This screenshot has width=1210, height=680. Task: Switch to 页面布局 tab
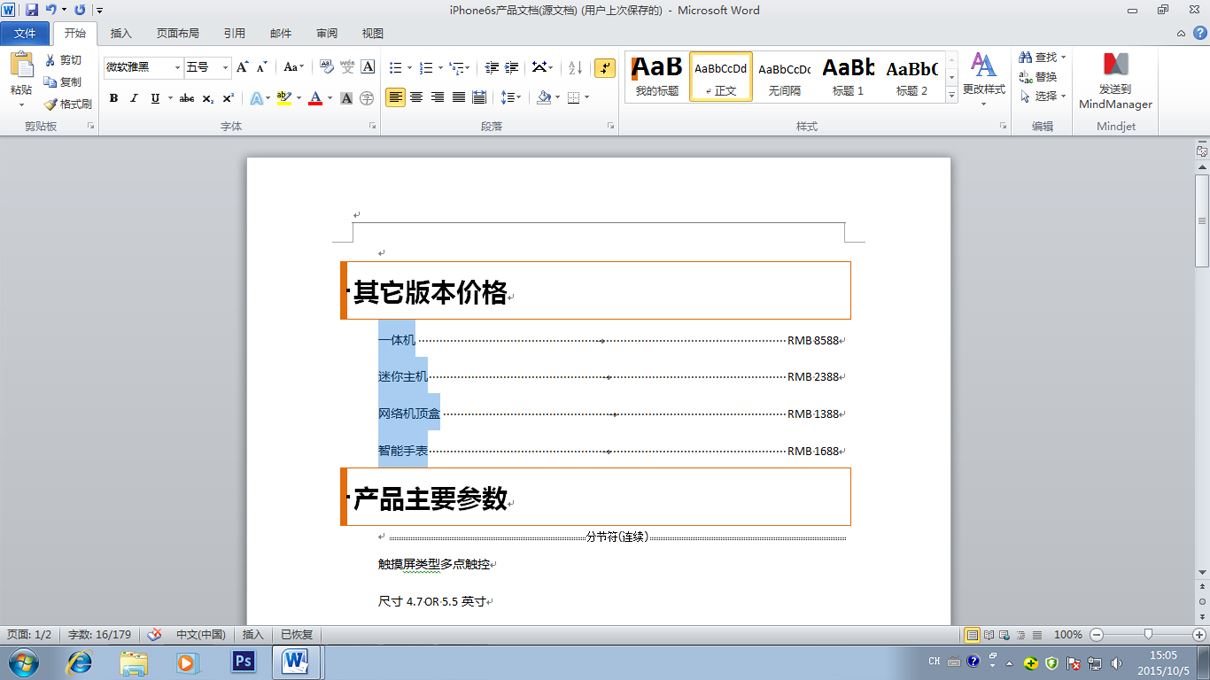[x=178, y=33]
